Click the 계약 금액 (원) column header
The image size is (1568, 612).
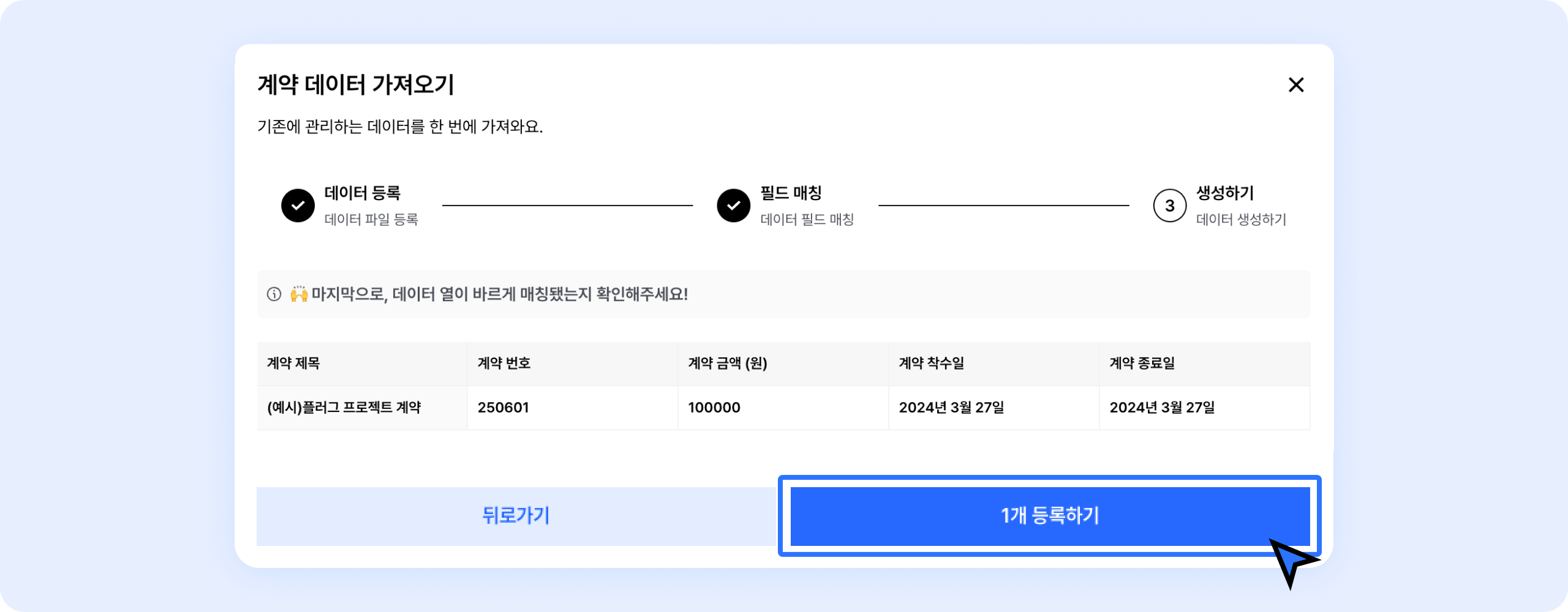(x=728, y=364)
